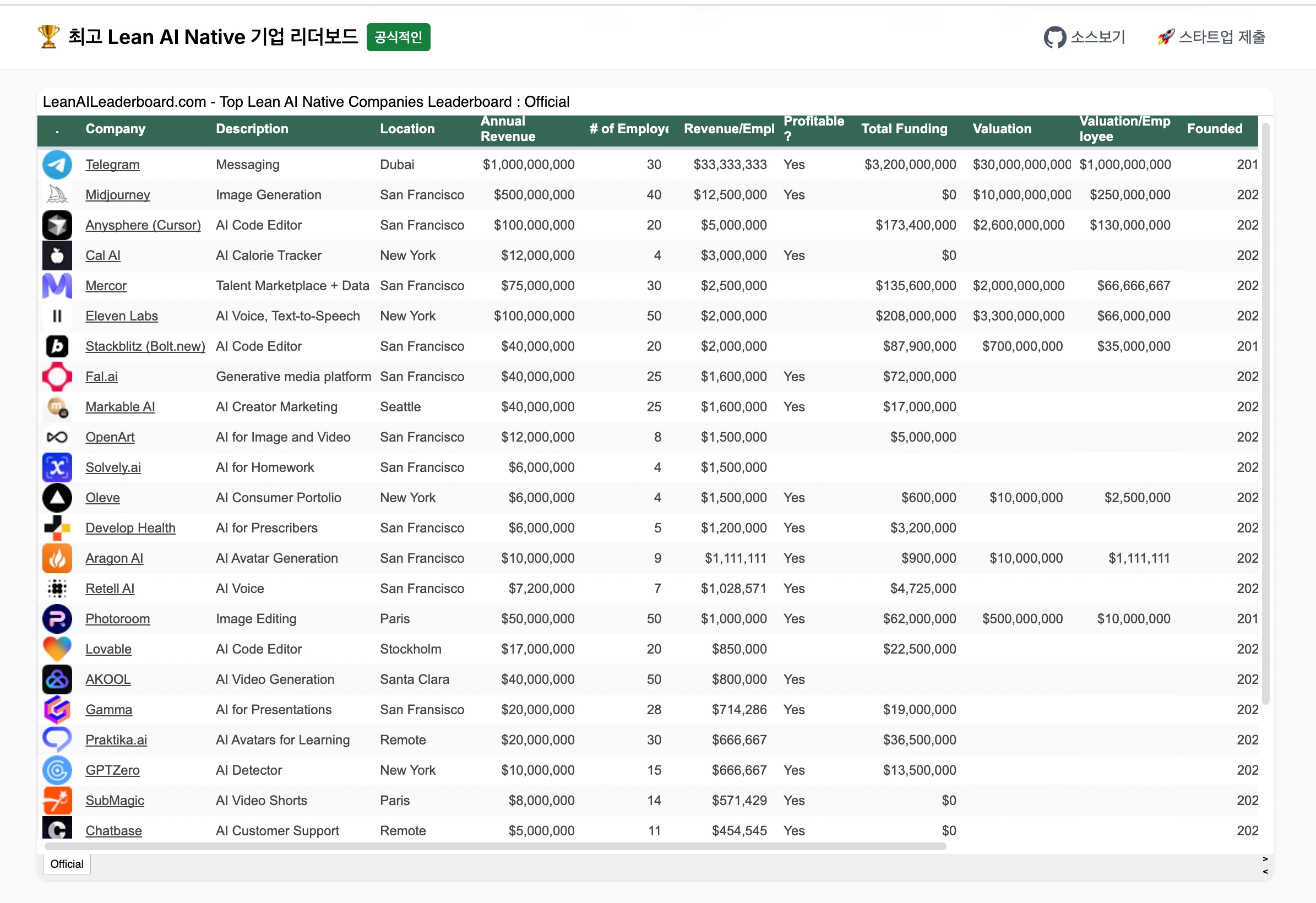
Task: Click the GitHub icon beside 소스보기
Action: 1054,37
